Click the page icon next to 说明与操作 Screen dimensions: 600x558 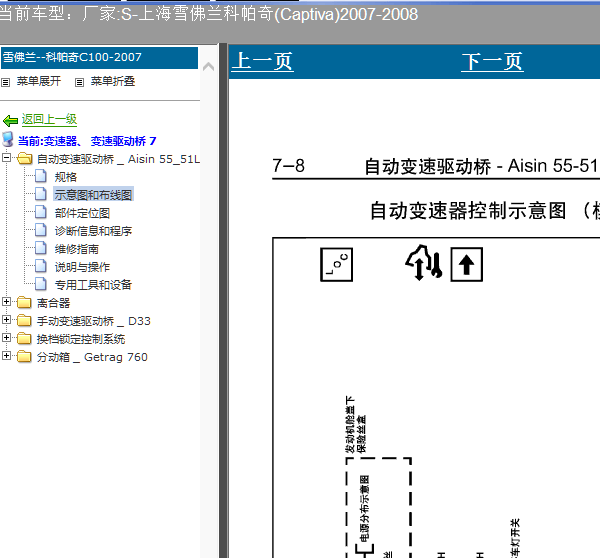(41, 266)
